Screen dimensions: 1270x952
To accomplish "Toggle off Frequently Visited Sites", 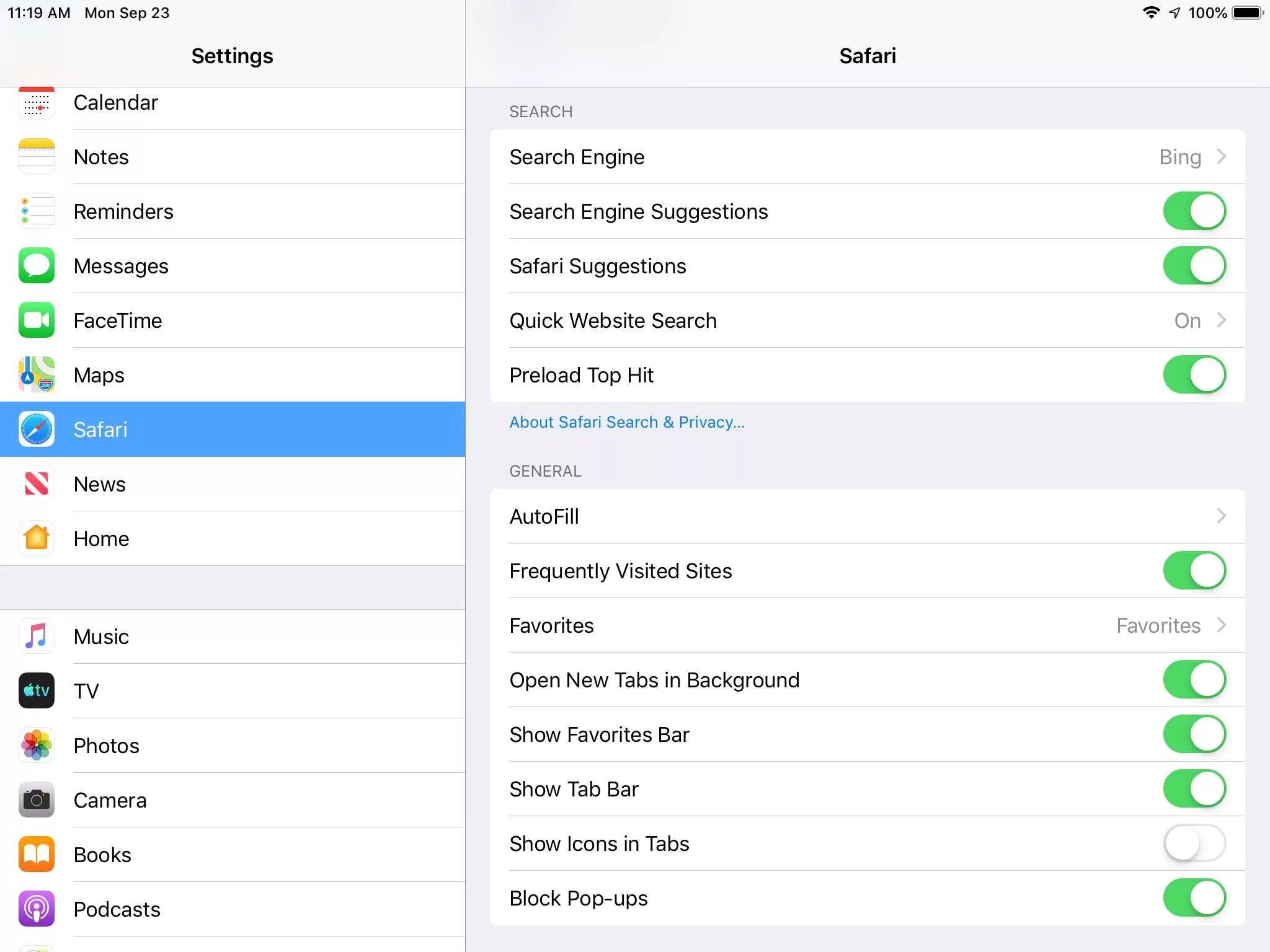I will click(1194, 571).
